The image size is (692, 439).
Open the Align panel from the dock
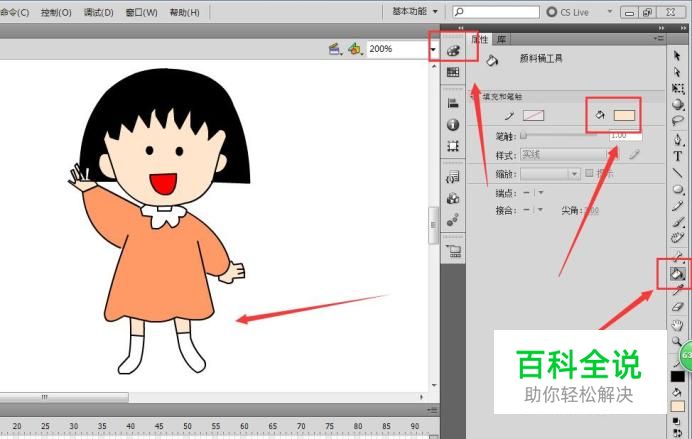(453, 103)
